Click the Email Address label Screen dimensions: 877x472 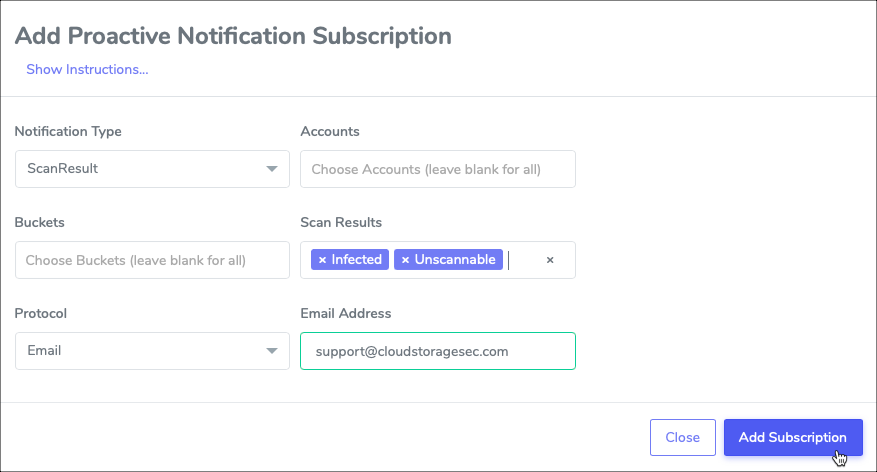(346, 313)
